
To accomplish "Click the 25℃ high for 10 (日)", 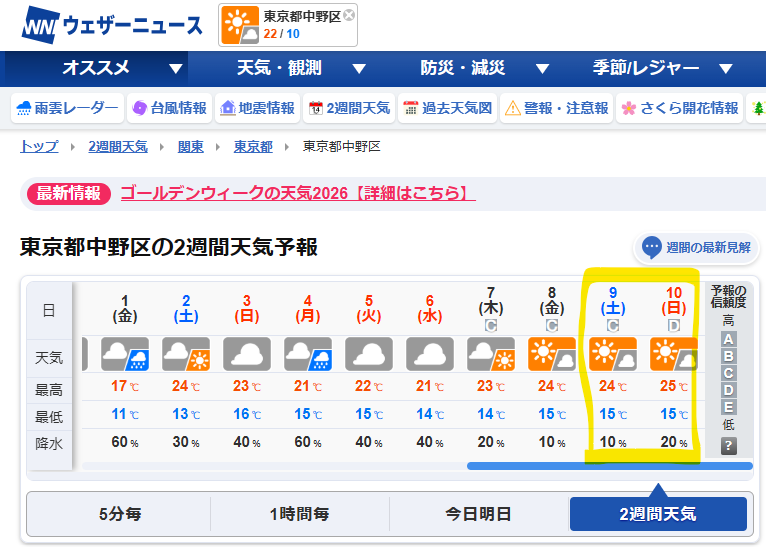I will [x=674, y=386].
